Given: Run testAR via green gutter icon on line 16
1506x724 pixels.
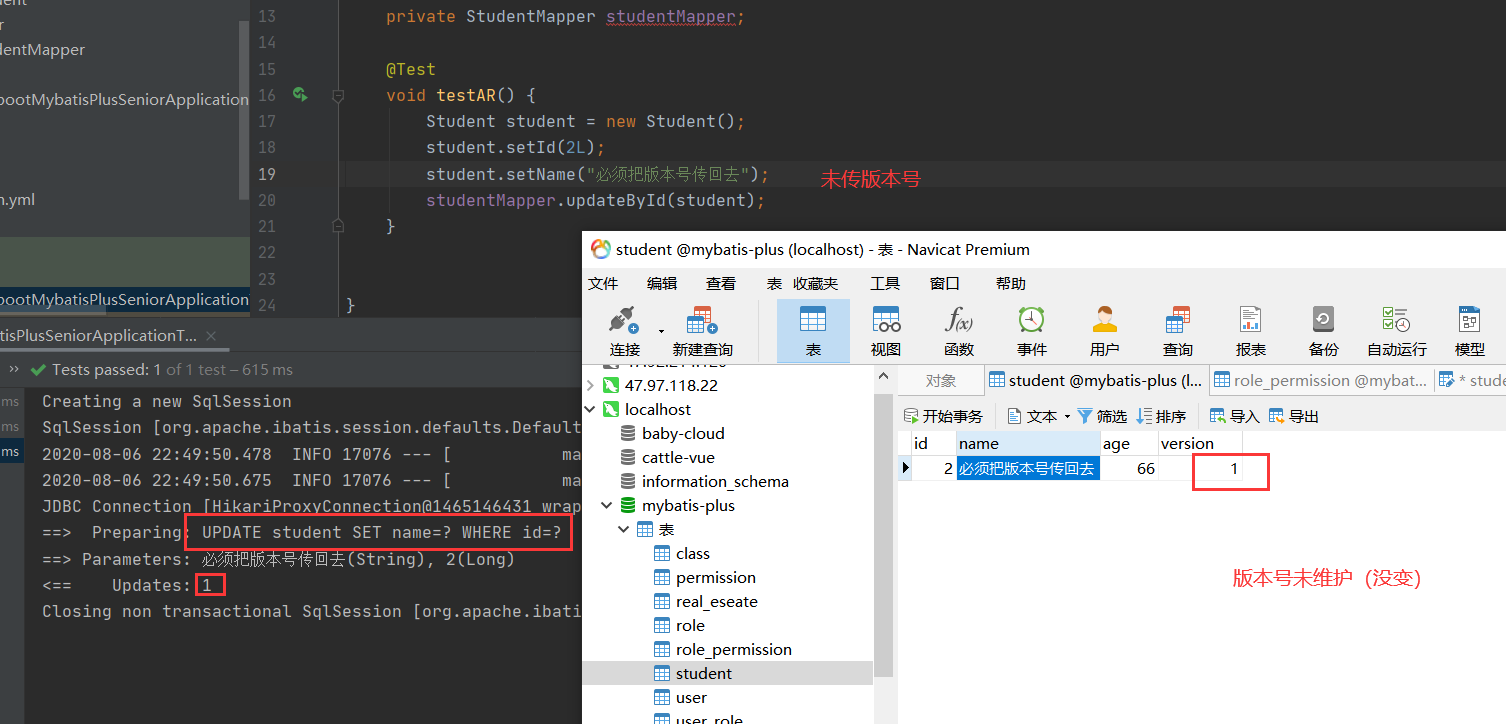Looking at the screenshot, I should pyautogui.click(x=300, y=94).
